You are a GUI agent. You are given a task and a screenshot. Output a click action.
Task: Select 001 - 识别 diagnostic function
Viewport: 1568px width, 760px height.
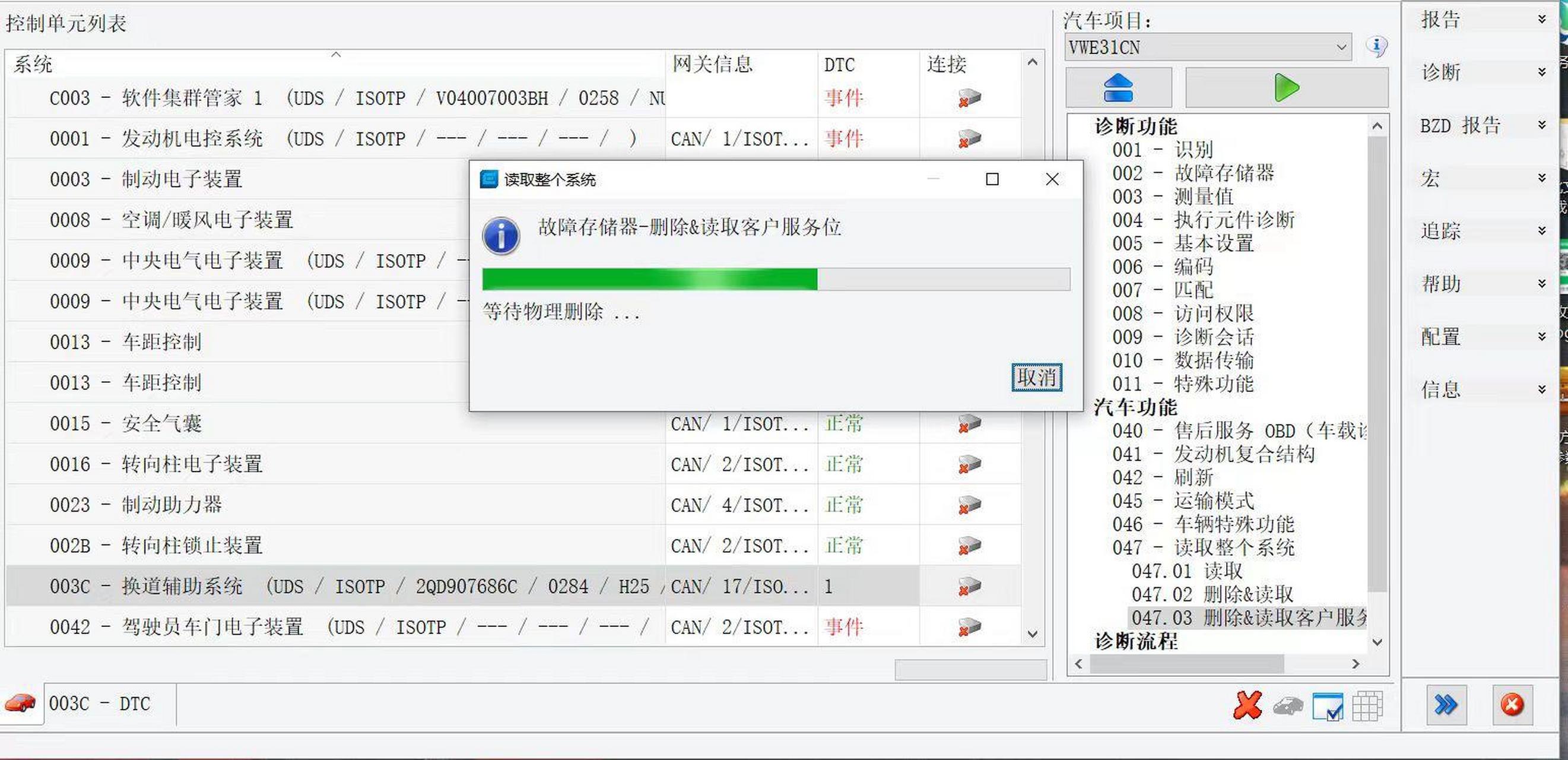pos(1162,150)
